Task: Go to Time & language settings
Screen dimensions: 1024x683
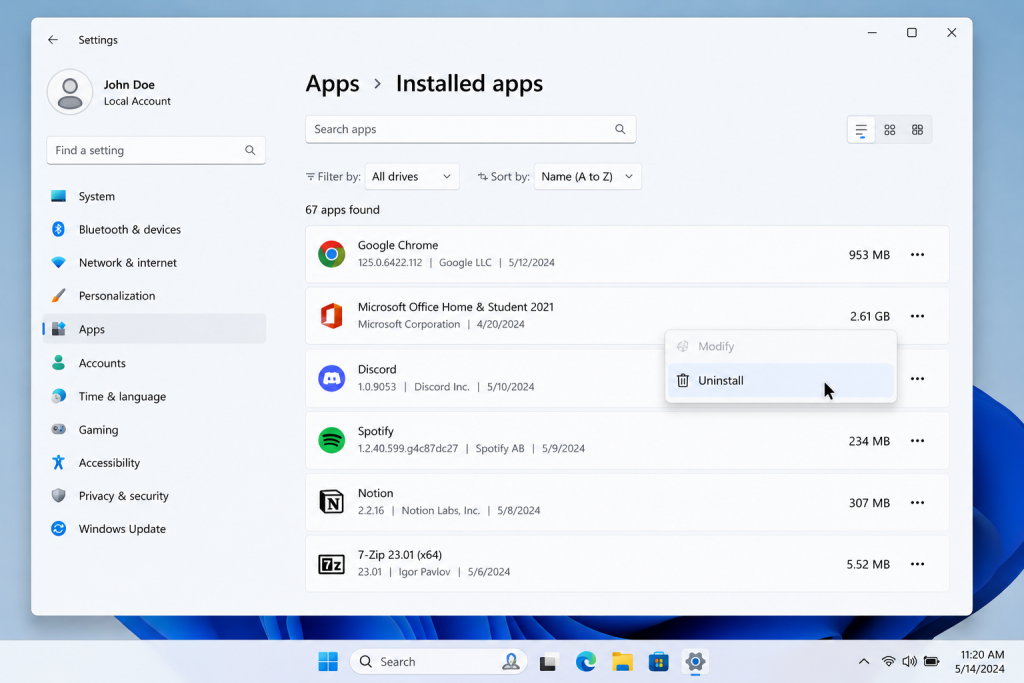Action: pyautogui.click(x=155, y=396)
